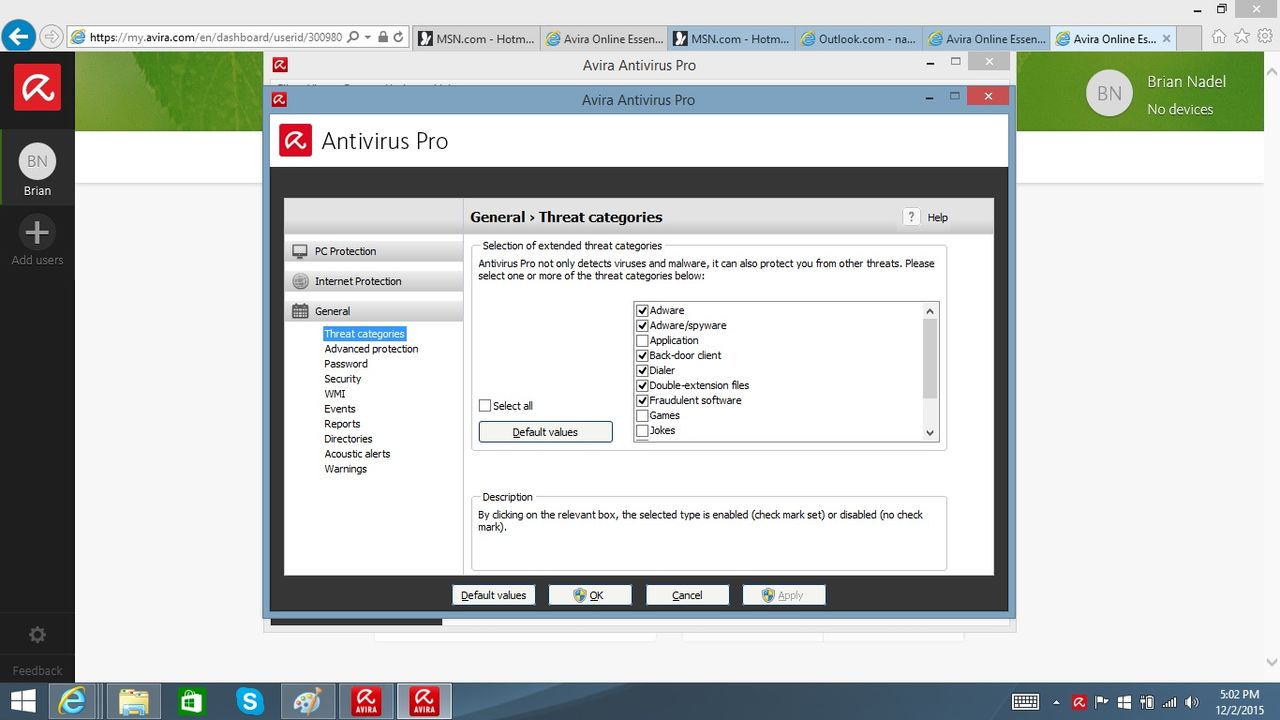Expand the Internet Protection section
The height and width of the screenshot is (720, 1280).
pos(374,281)
